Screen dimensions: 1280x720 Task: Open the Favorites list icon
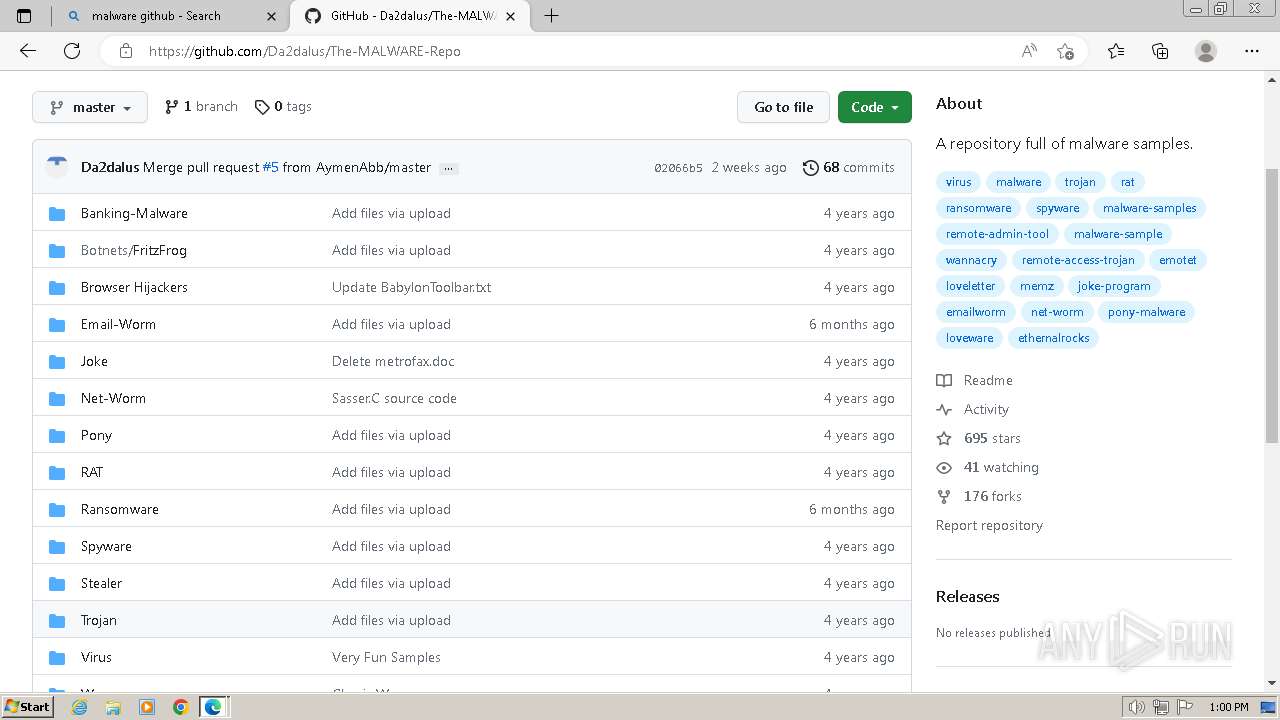pos(1116,51)
